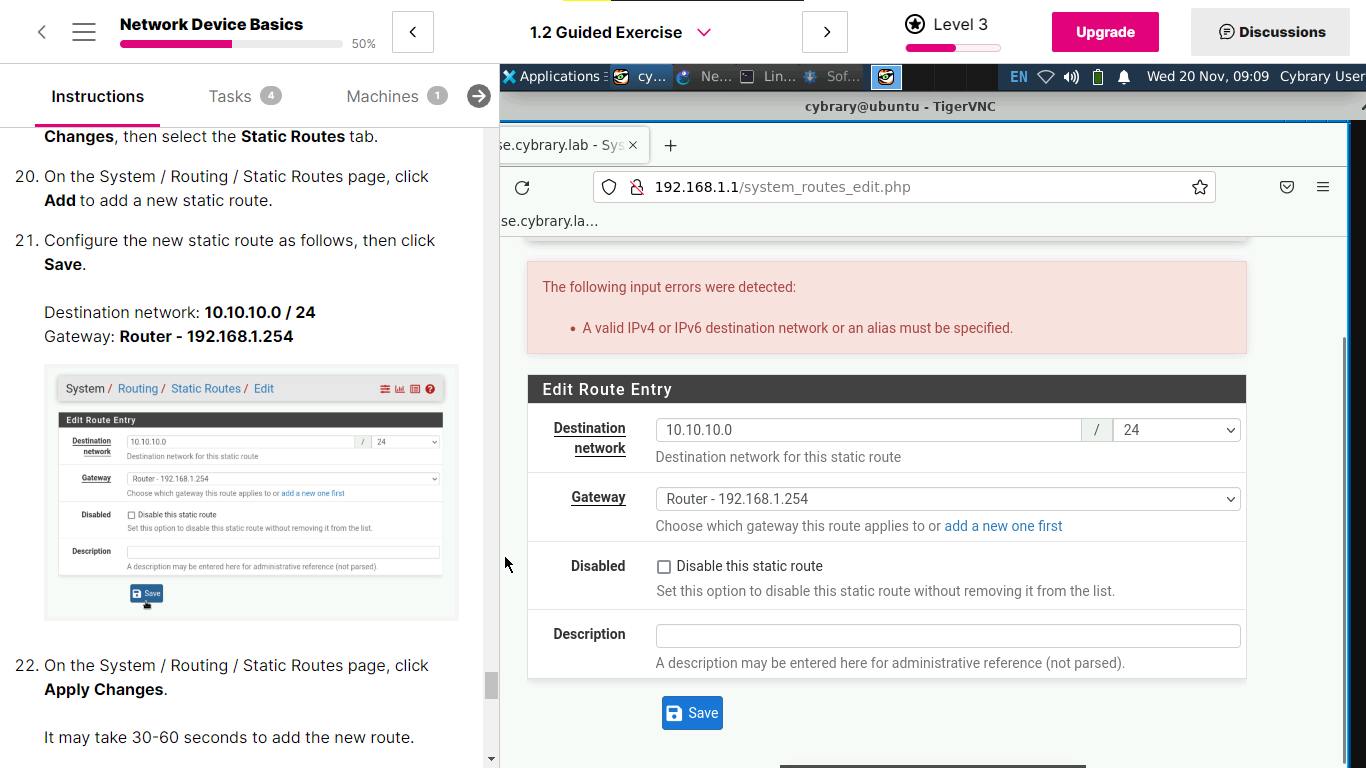
Task: Click the volume speaker icon in the panel
Action: 1071,77
